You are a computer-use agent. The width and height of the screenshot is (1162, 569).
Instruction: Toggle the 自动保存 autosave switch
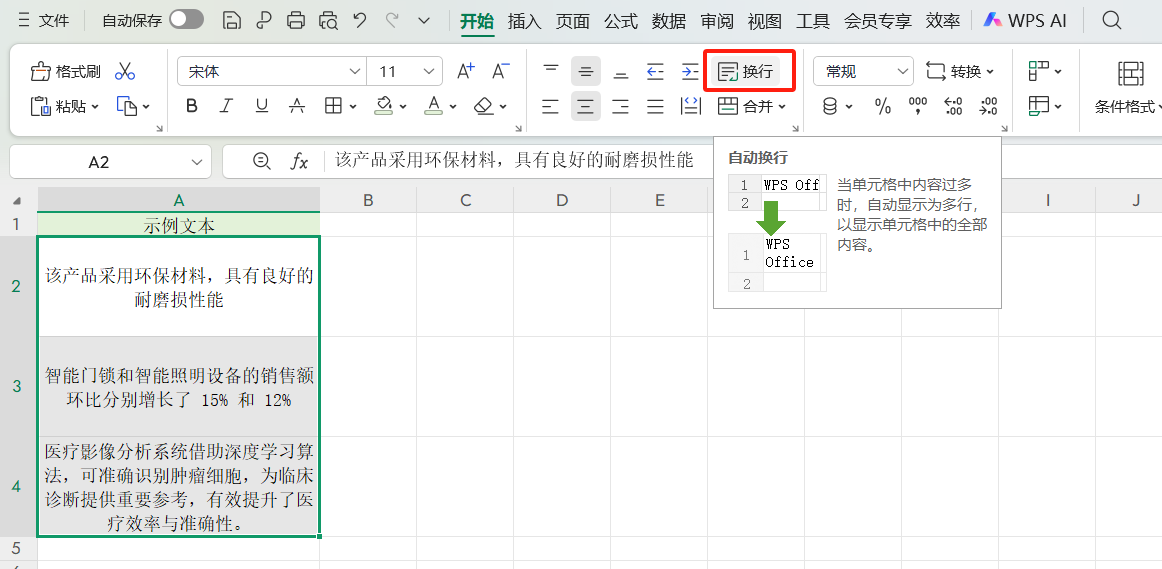(x=186, y=20)
